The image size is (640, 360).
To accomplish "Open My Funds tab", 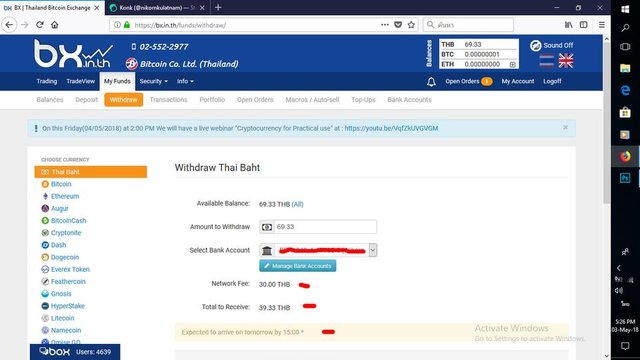I will pyautogui.click(x=117, y=82).
